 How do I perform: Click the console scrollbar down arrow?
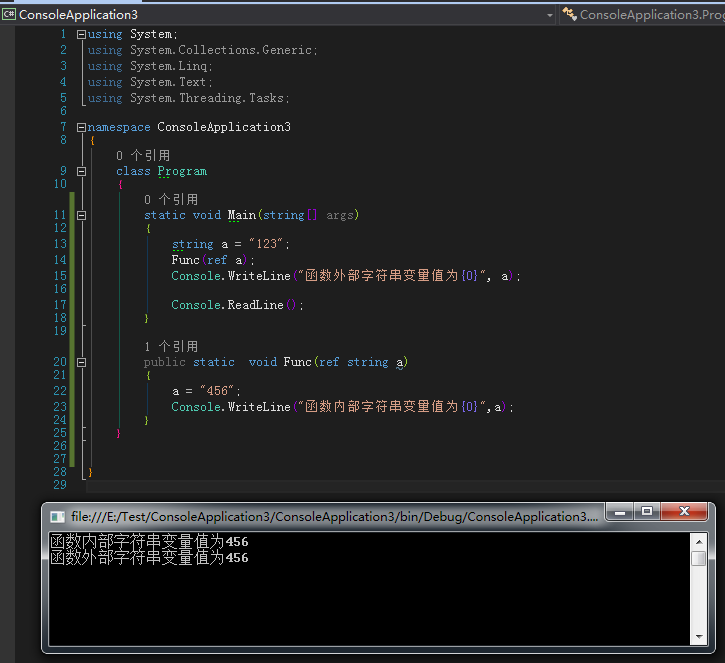point(699,637)
